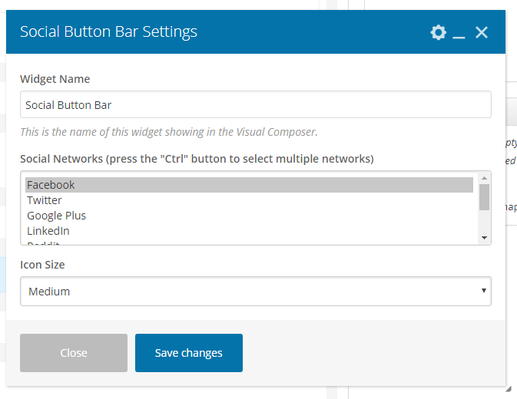This screenshot has width=517, height=399.
Task: Open the gear settings icon in header
Action: 438,32
